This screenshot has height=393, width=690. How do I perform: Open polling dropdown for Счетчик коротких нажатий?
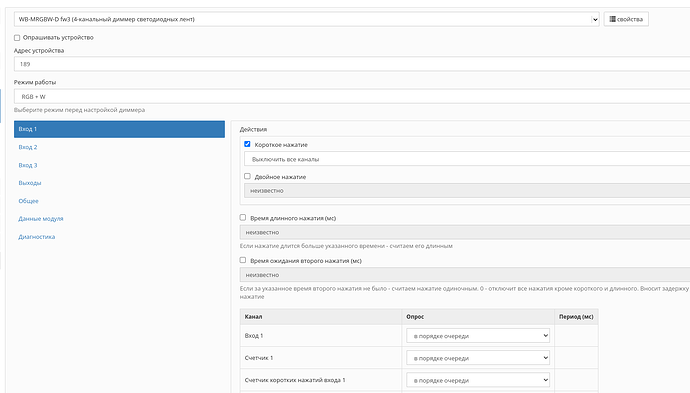click(x=478, y=380)
